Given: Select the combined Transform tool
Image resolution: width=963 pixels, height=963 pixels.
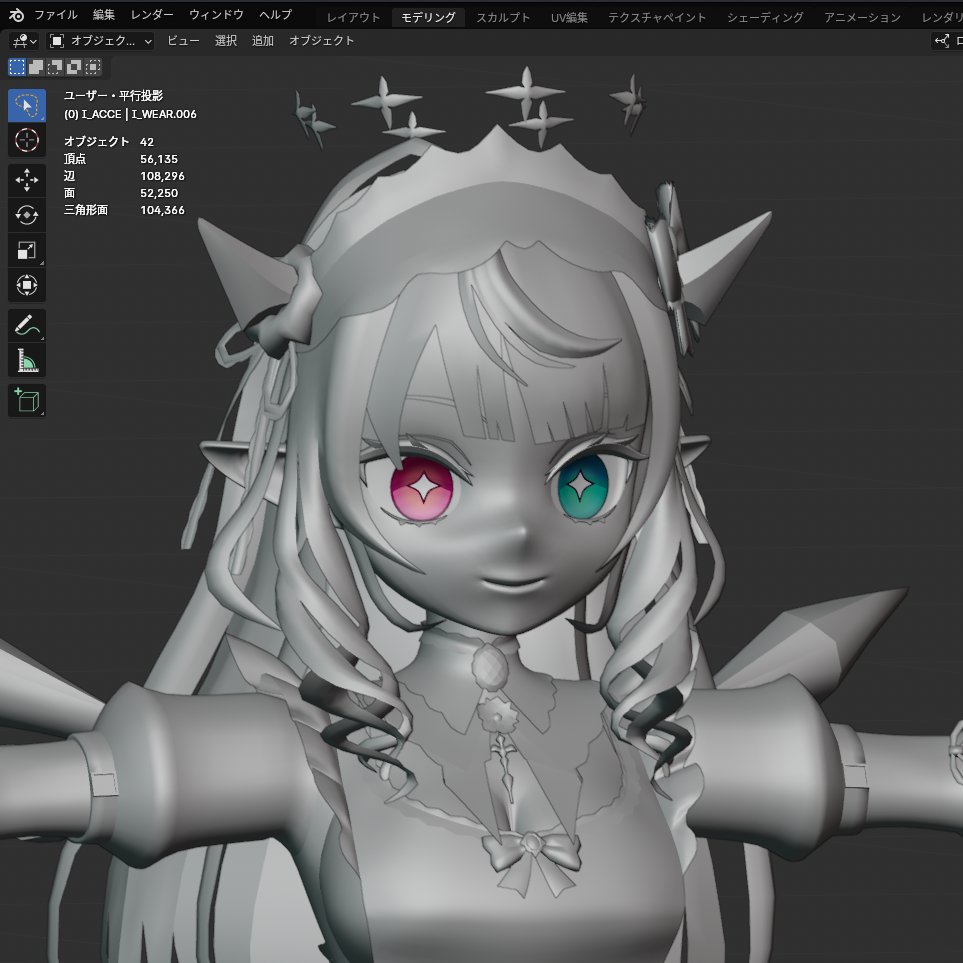Looking at the screenshot, I should 26,285.
